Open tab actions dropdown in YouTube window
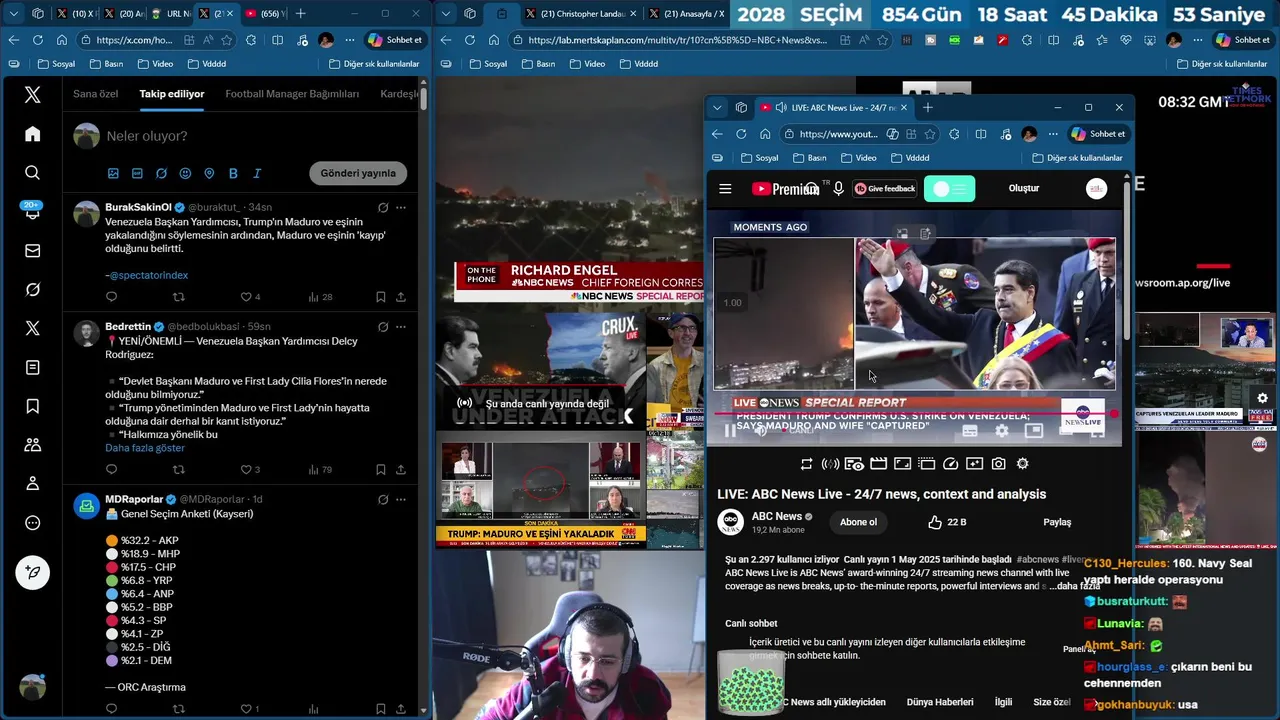The image size is (1280, 720). [716, 108]
